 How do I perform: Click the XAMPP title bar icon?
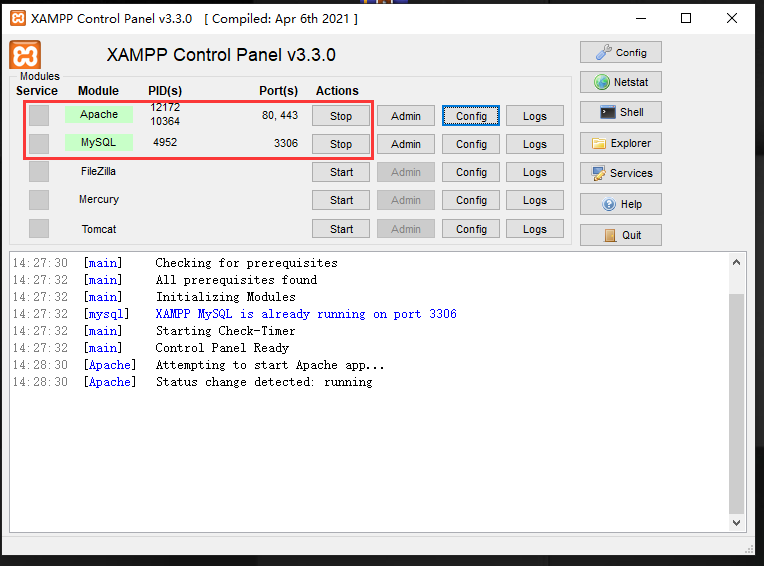click(18, 19)
